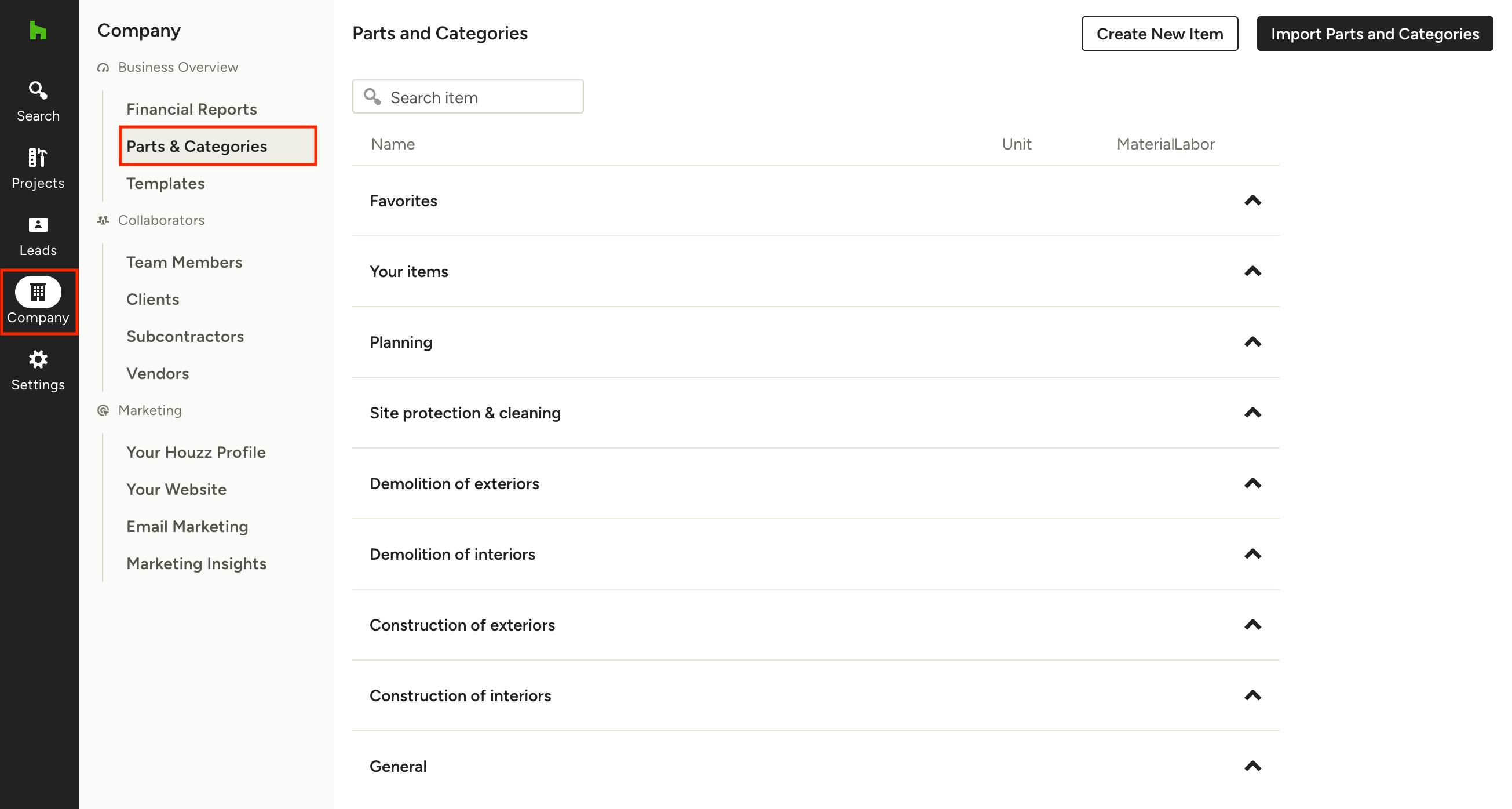Collapse the General category chevron
Viewport: 1512px width, 809px height.
pyautogui.click(x=1252, y=766)
